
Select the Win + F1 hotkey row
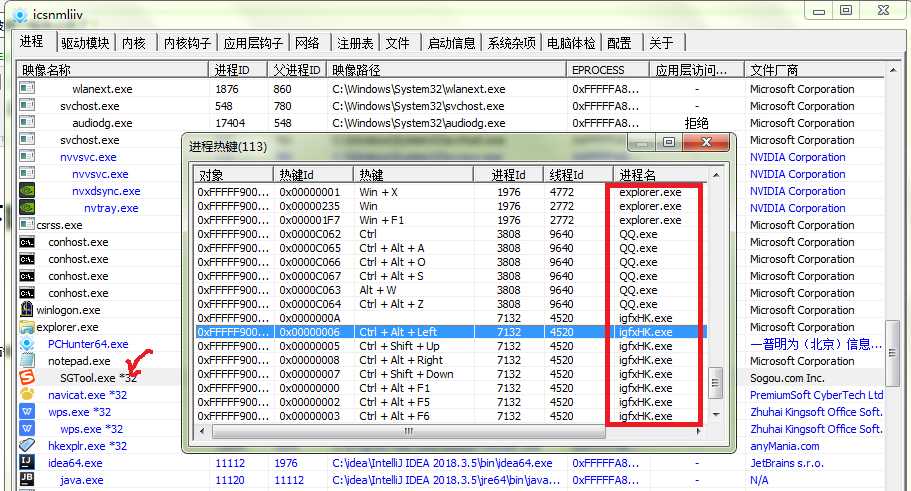451,220
